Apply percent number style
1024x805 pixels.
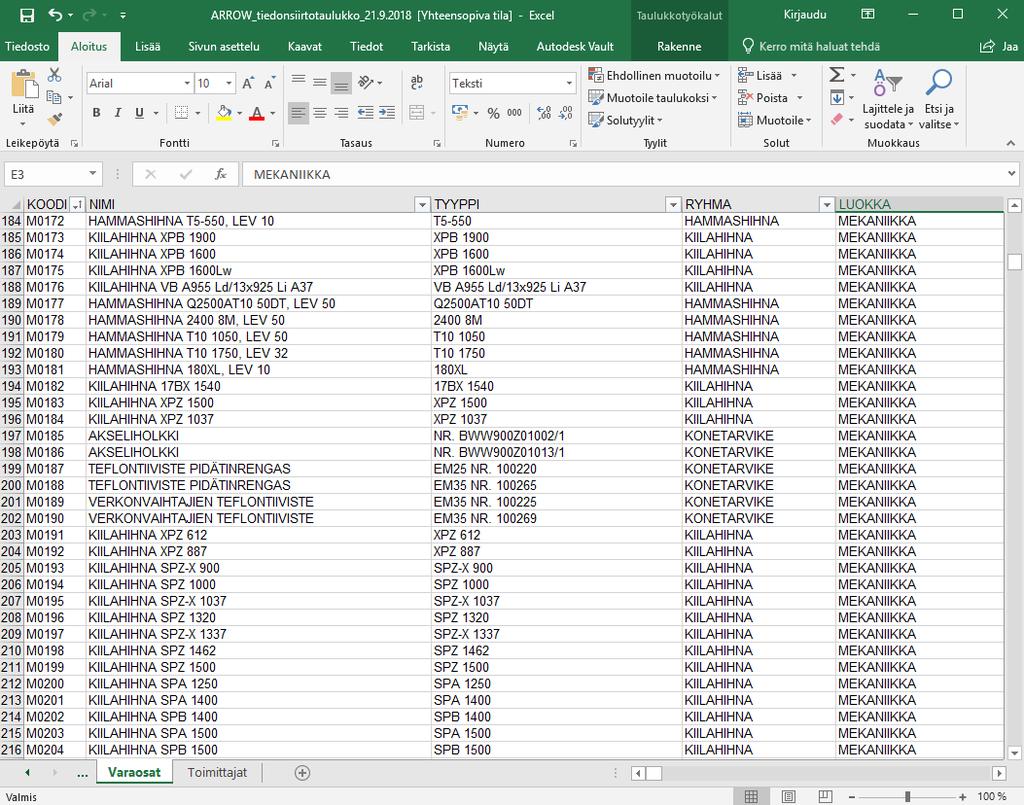pyautogui.click(x=494, y=113)
